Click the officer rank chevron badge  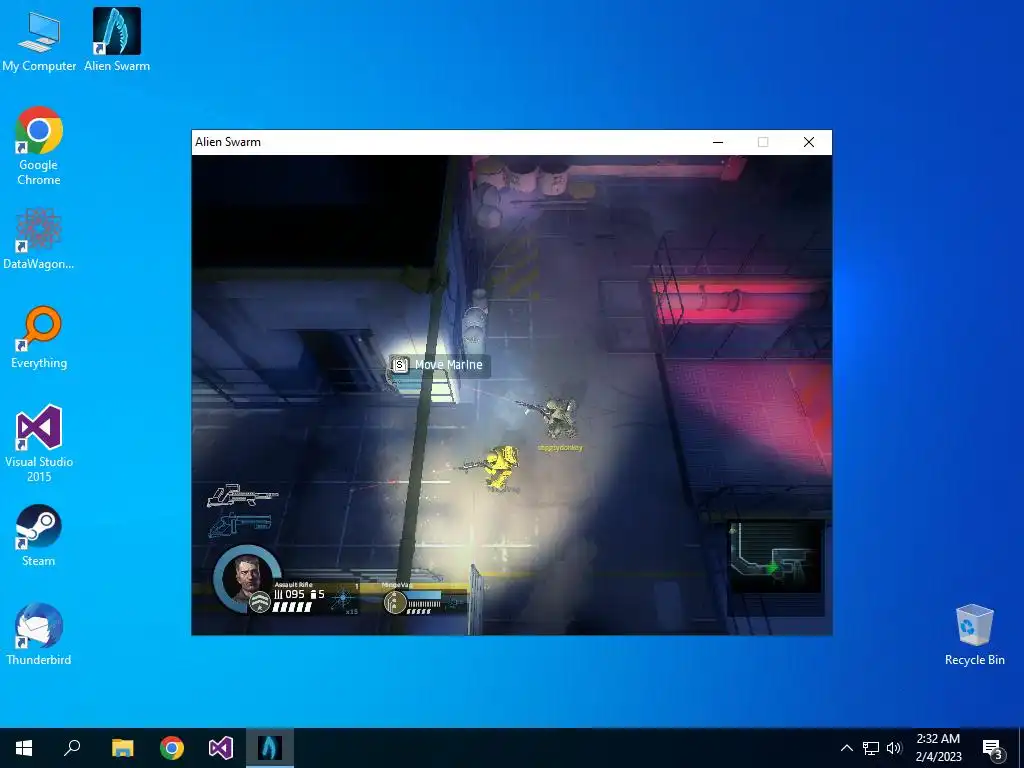coord(261,602)
